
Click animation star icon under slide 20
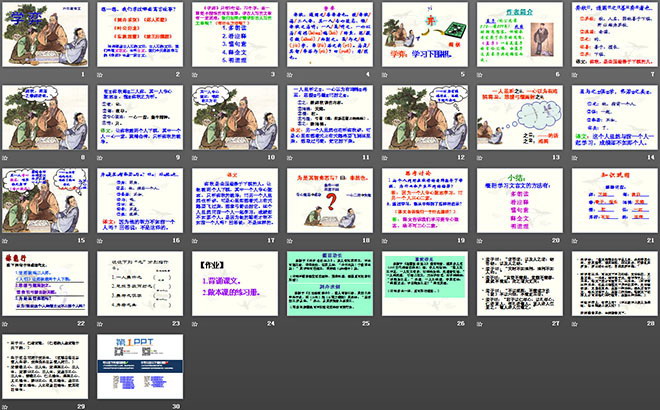tap(480, 241)
